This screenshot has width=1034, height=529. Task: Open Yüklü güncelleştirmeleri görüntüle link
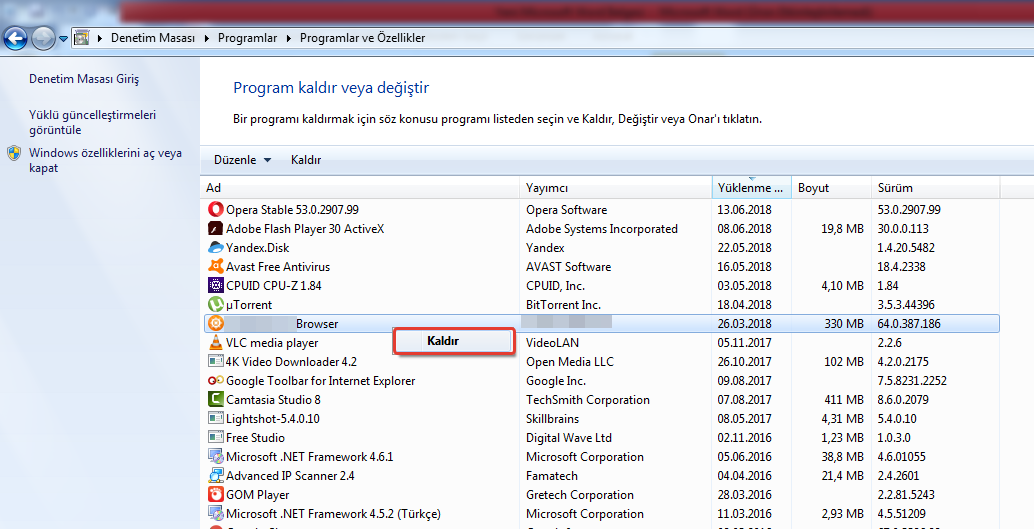[x=92, y=122]
